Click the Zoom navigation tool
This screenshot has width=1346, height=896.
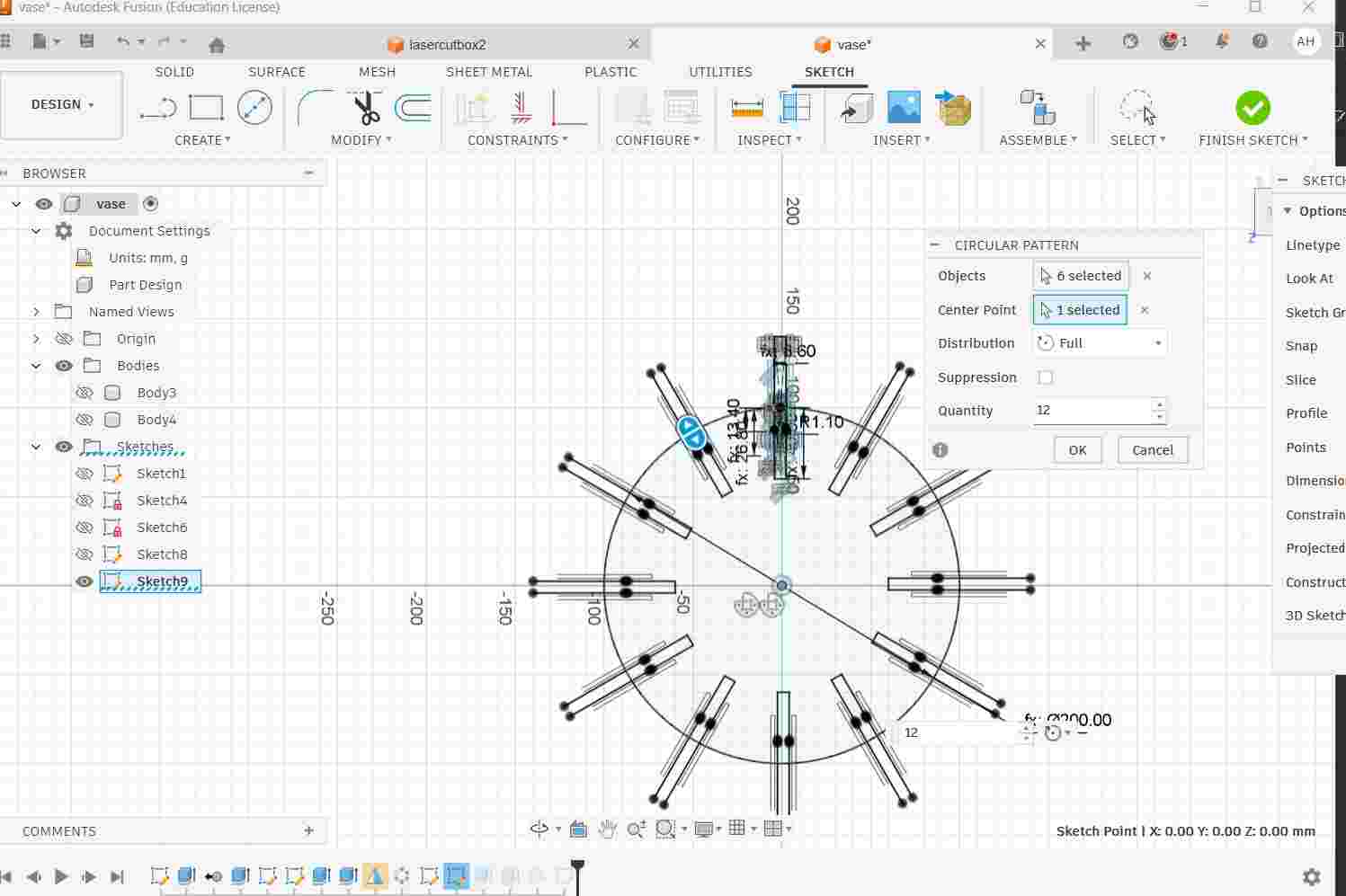tap(636, 829)
